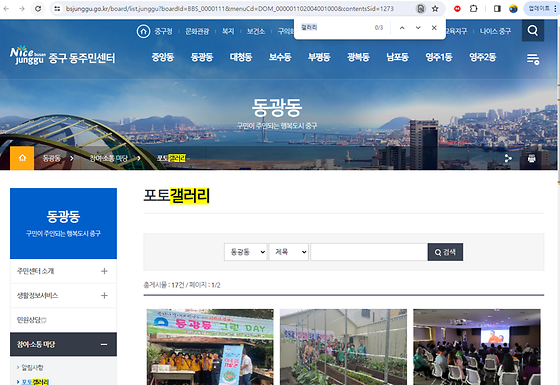
Task: Open the 문화관광 top link
Action: 197,31
